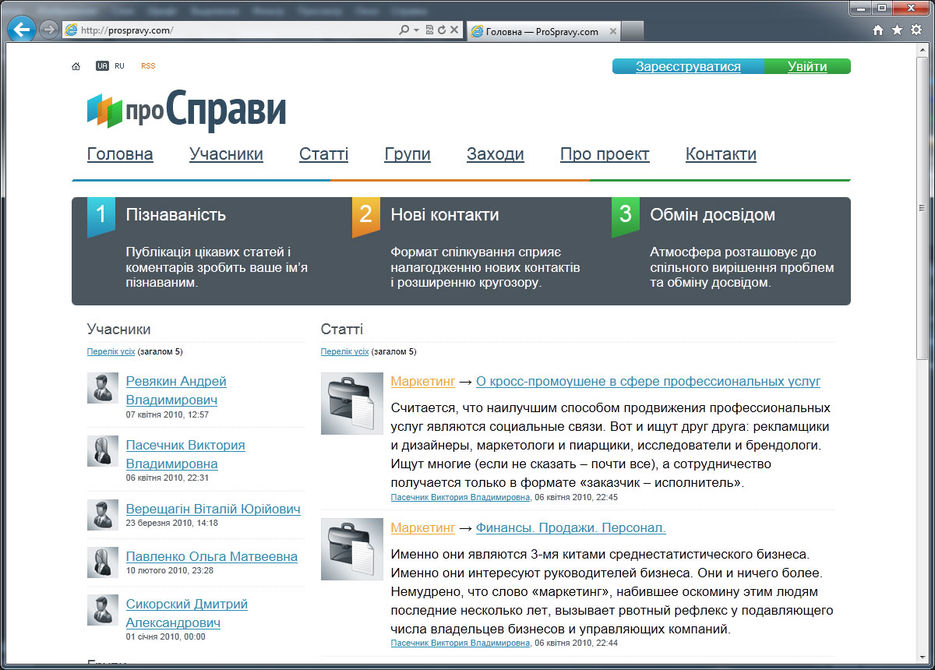Click the stop loading X icon
Viewport: 935px width, 670px height.
454,30
